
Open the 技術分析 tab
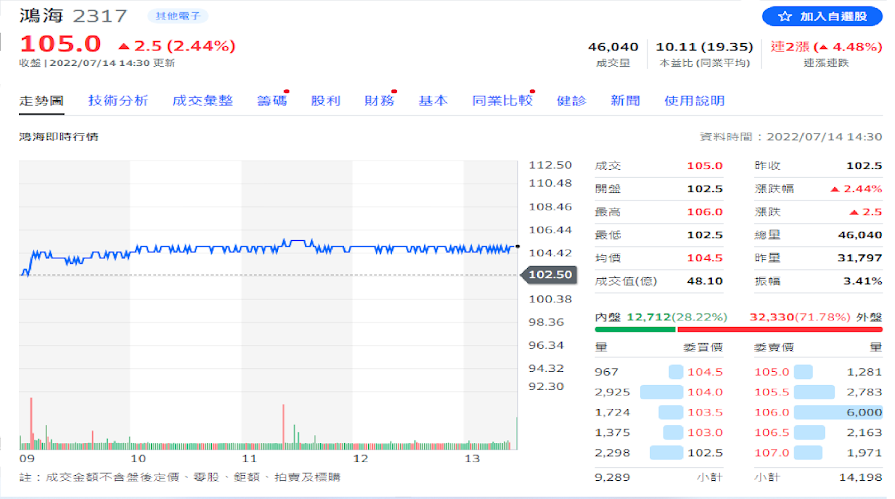click(x=118, y=101)
